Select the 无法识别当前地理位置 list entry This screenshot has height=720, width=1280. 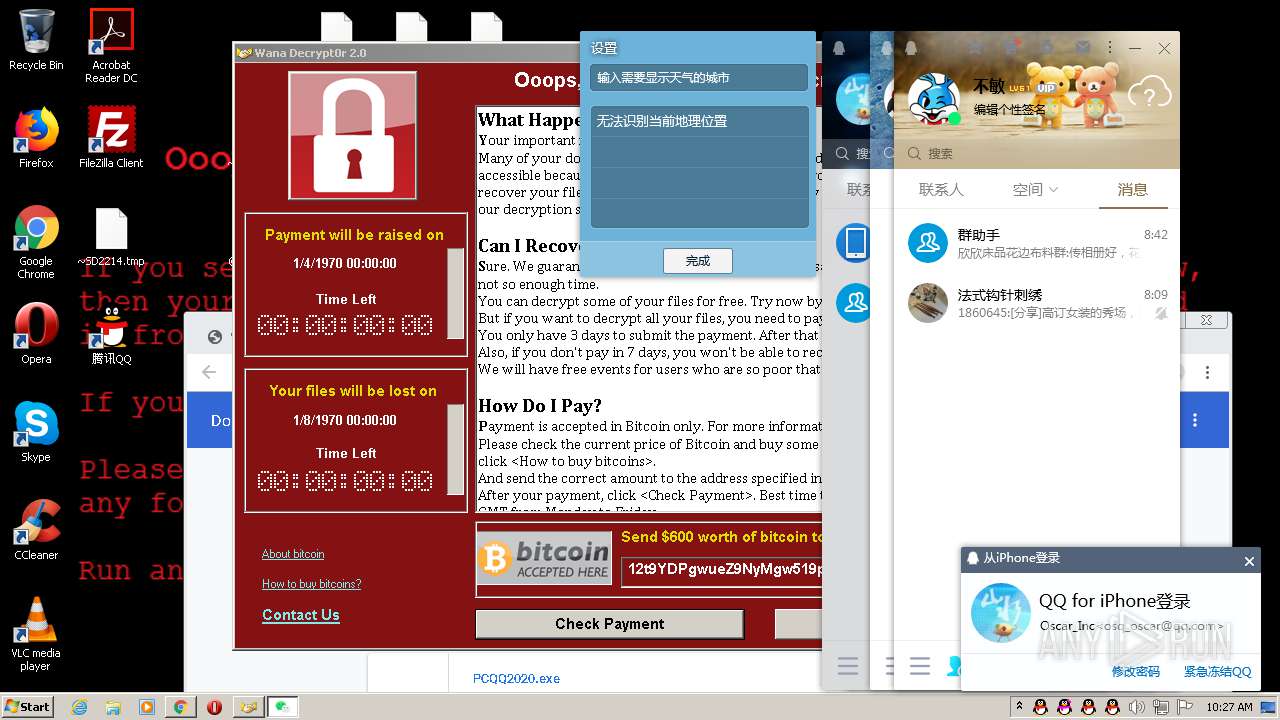click(699, 121)
